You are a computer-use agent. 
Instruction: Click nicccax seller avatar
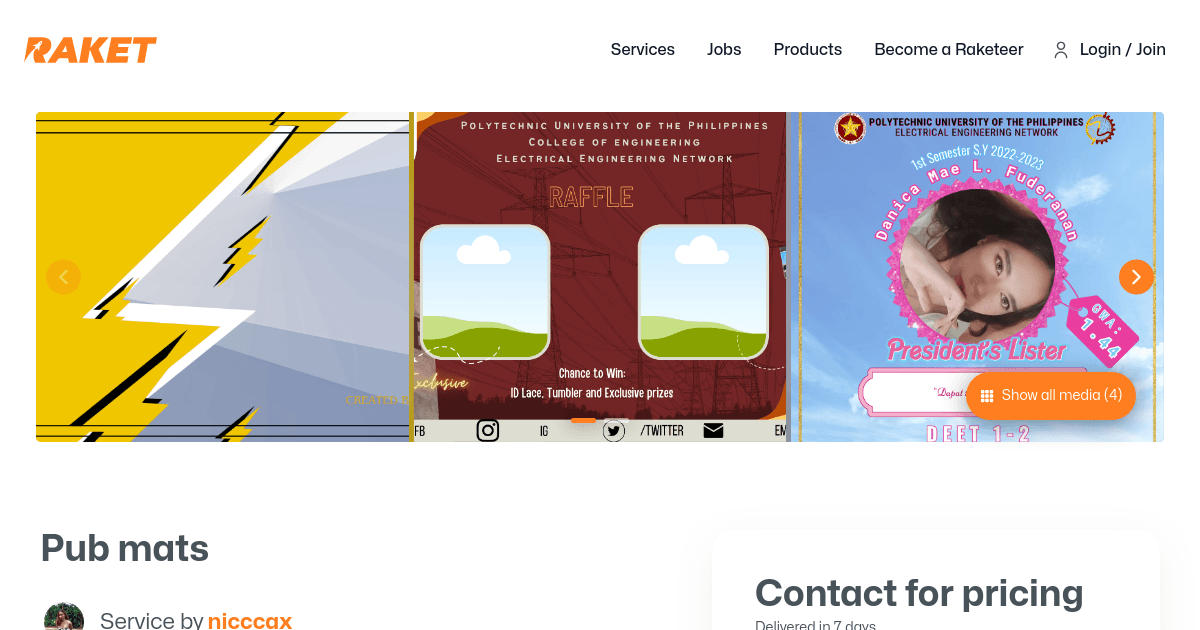point(64,617)
